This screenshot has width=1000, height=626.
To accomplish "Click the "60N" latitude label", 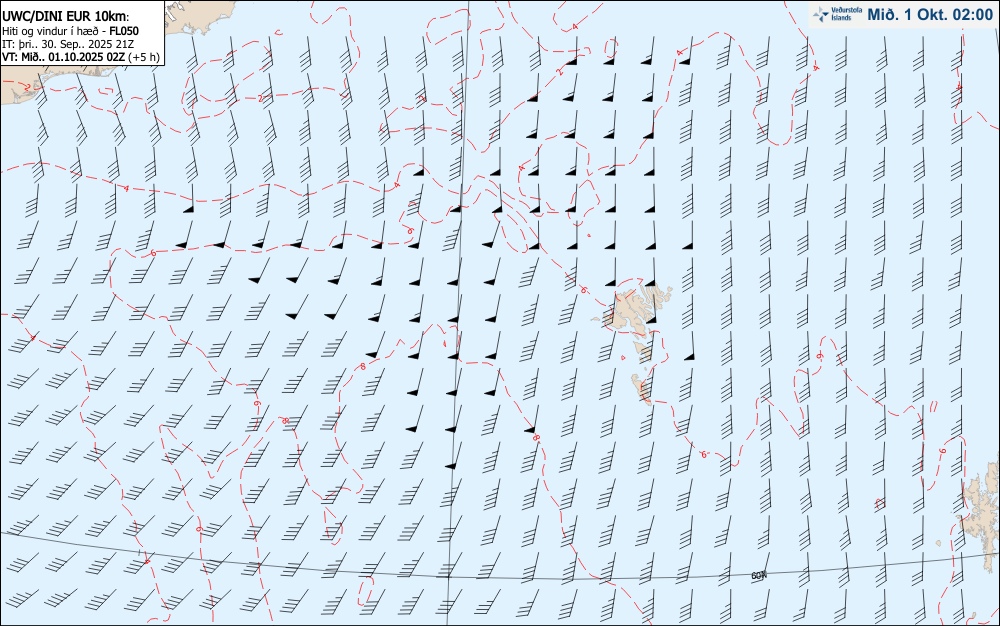I will tap(758, 576).
